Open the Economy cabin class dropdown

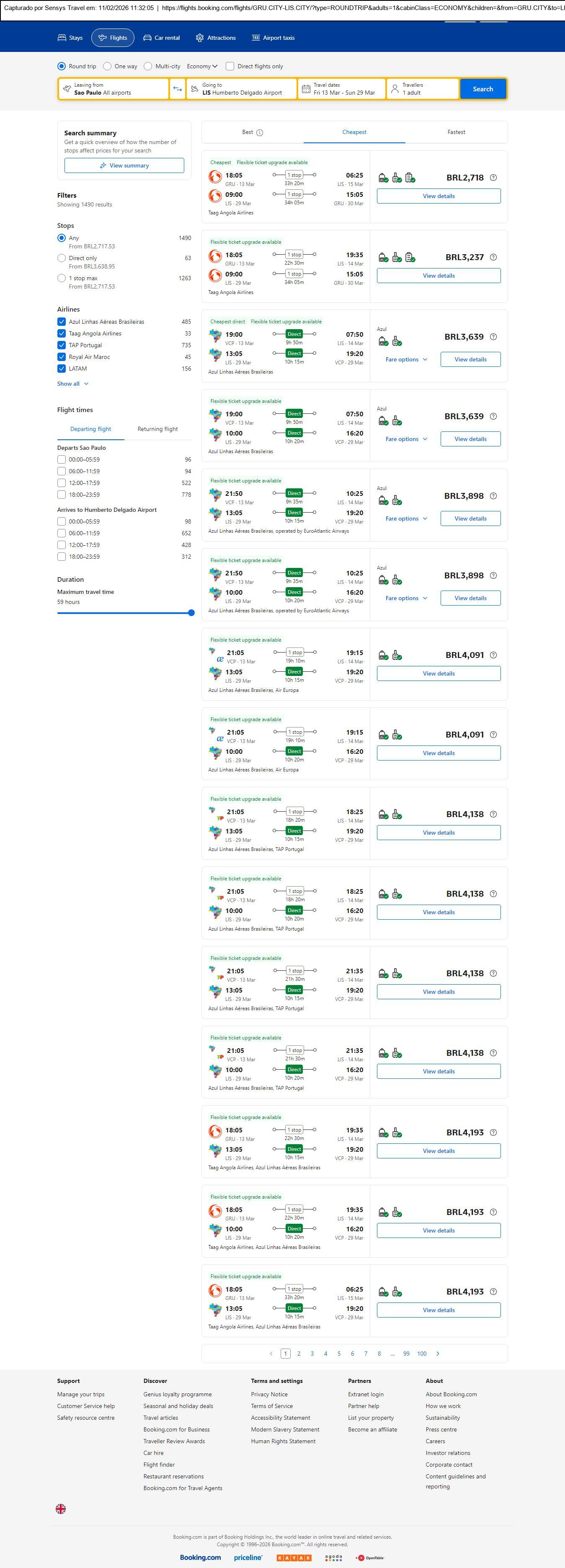pyautogui.click(x=202, y=66)
